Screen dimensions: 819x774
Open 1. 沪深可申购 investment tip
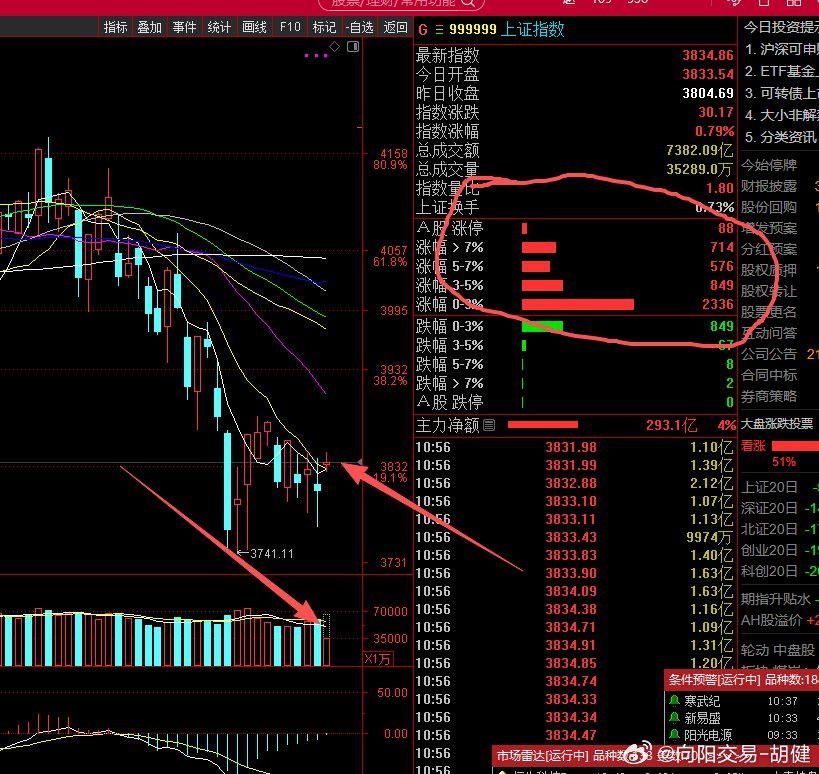coord(781,50)
